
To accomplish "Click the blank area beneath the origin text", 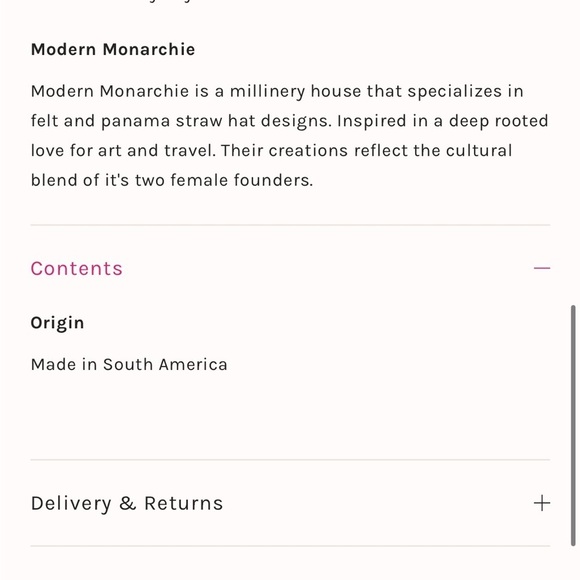I will tap(290, 416).
